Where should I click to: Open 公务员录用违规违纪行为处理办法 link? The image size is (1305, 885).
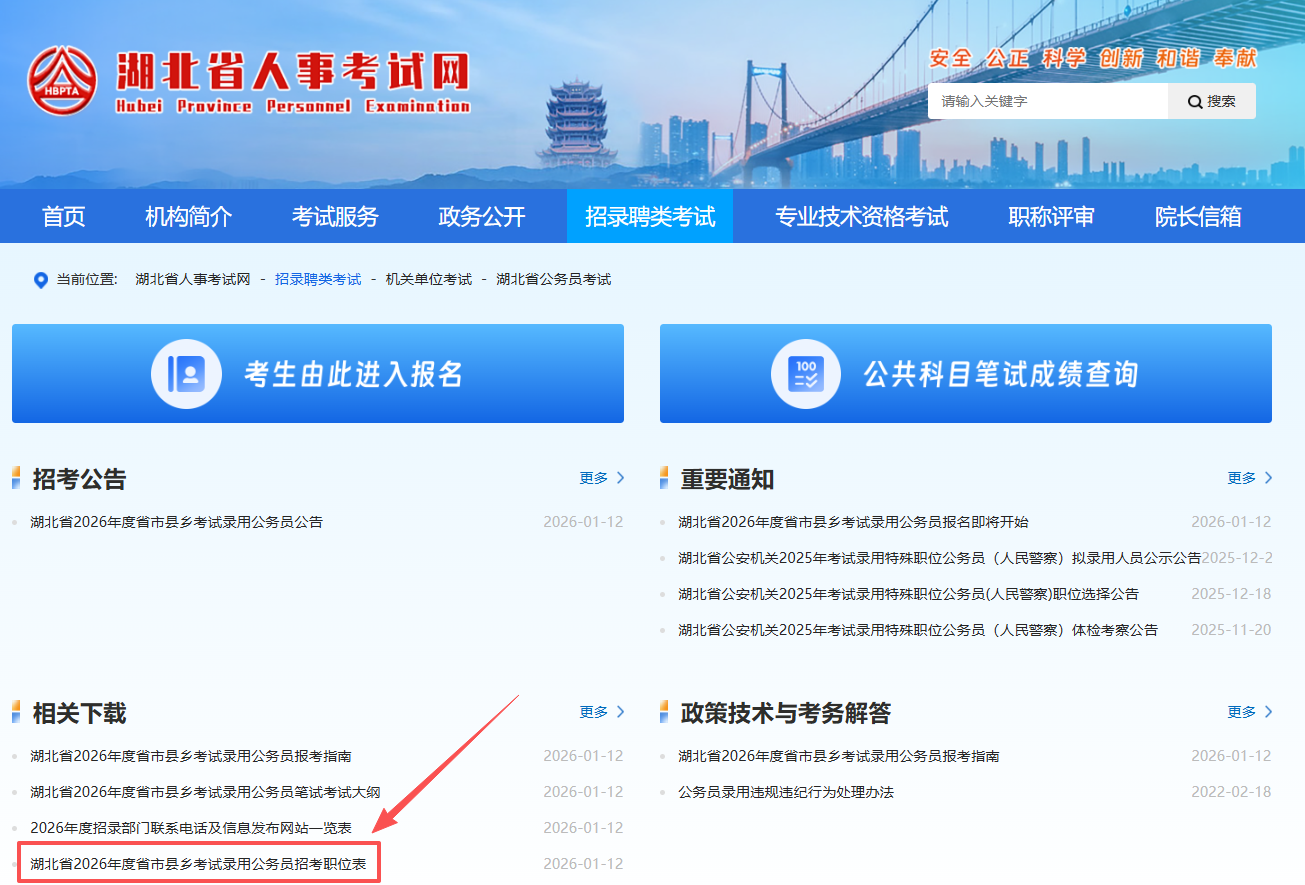tap(785, 792)
